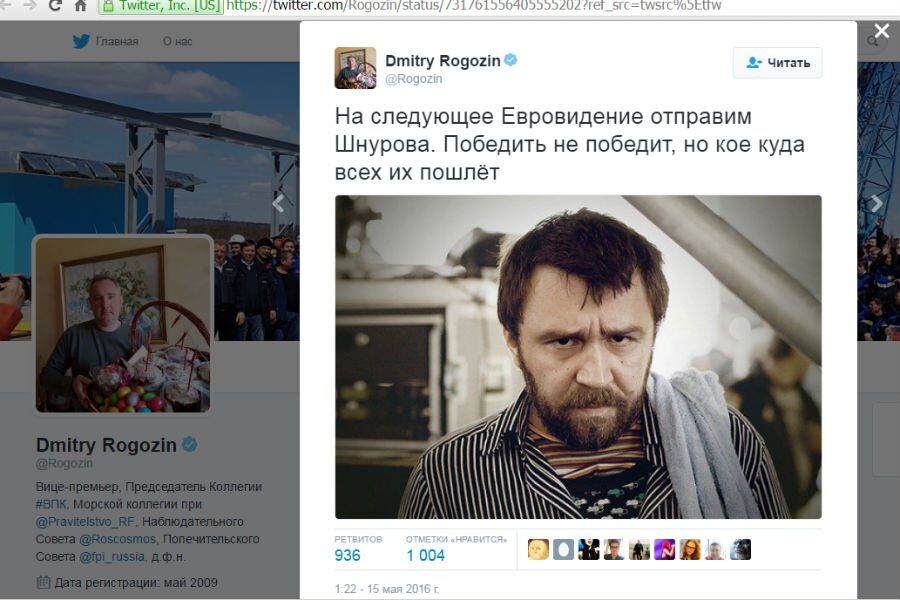Screen dimensions: 900x600
Task: Close the tweet overlay with X
Action: (x=882, y=30)
